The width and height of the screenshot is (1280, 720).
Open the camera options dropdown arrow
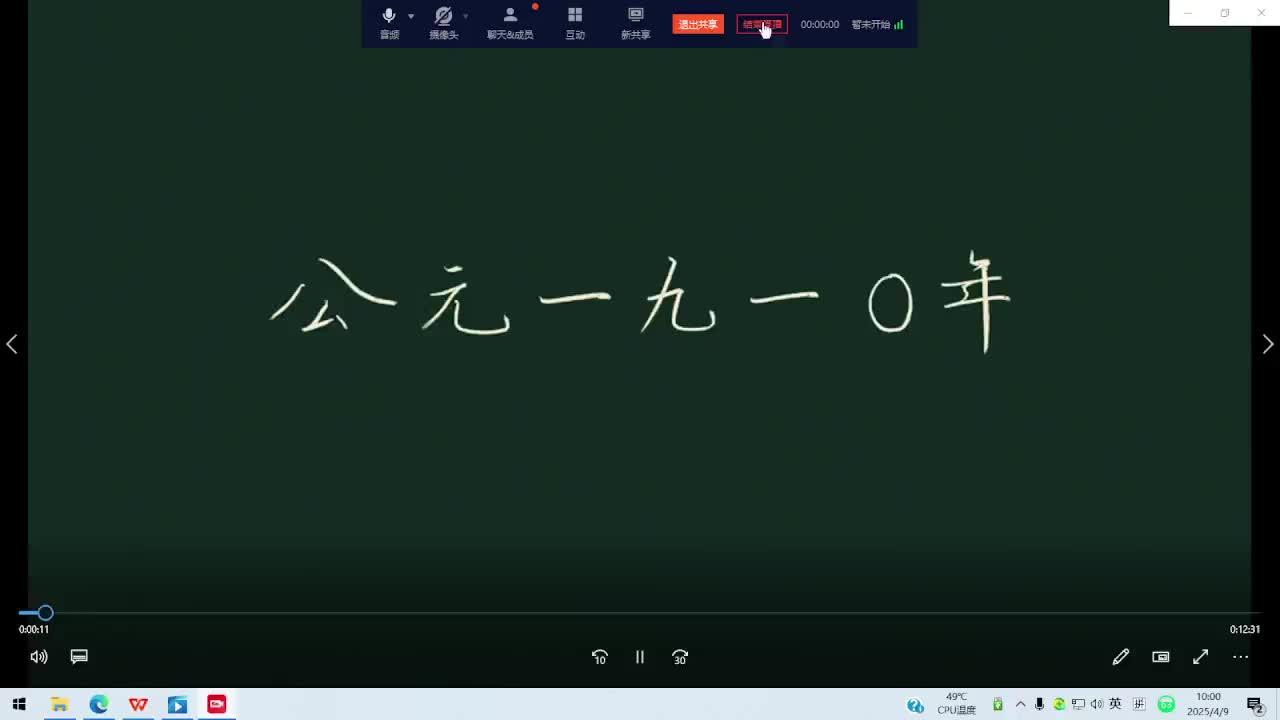465,17
